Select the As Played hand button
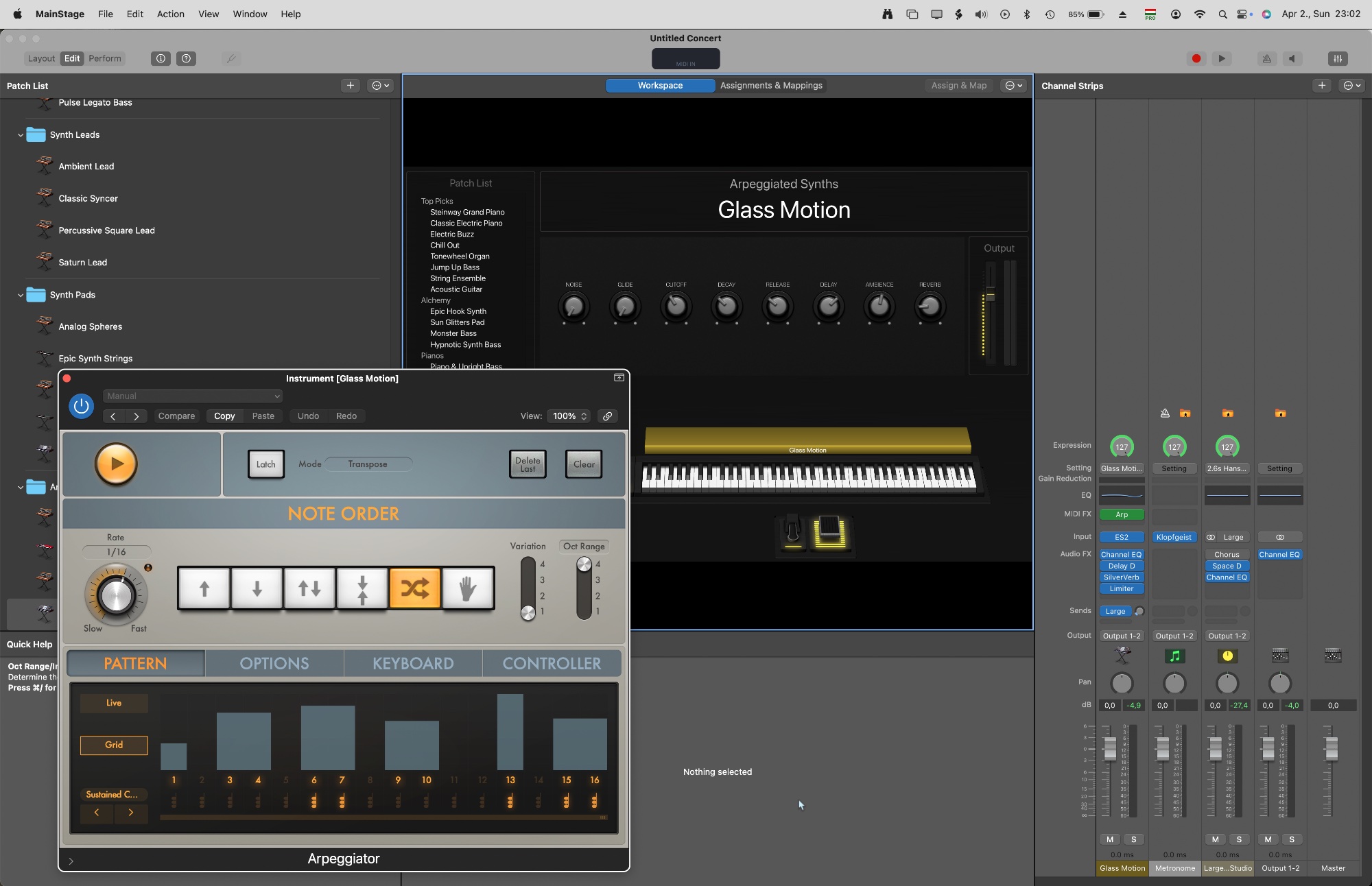The image size is (1372, 886). (468, 588)
